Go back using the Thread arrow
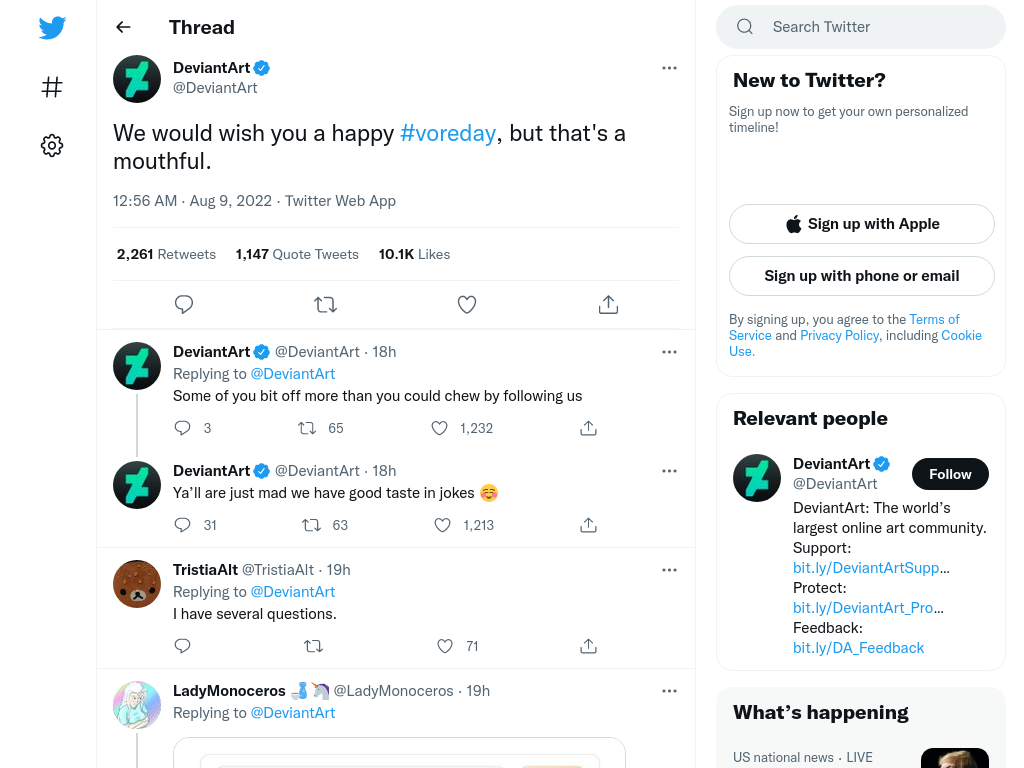The width and height of the screenshot is (1024, 768). pyautogui.click(x=123, y=27)
